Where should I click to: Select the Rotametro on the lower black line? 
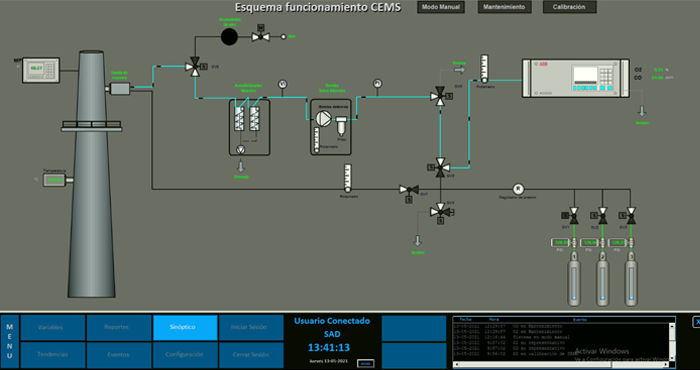point(348,179)
